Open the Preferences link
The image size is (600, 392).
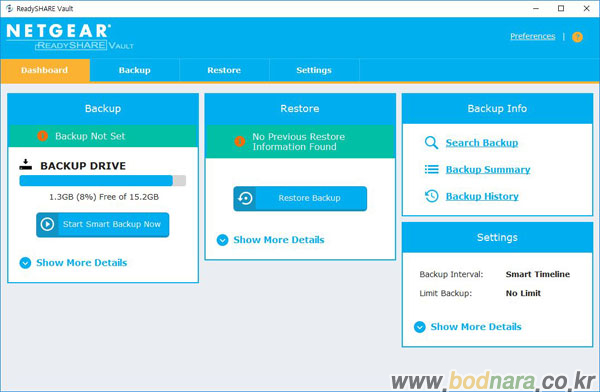[533, 36]
